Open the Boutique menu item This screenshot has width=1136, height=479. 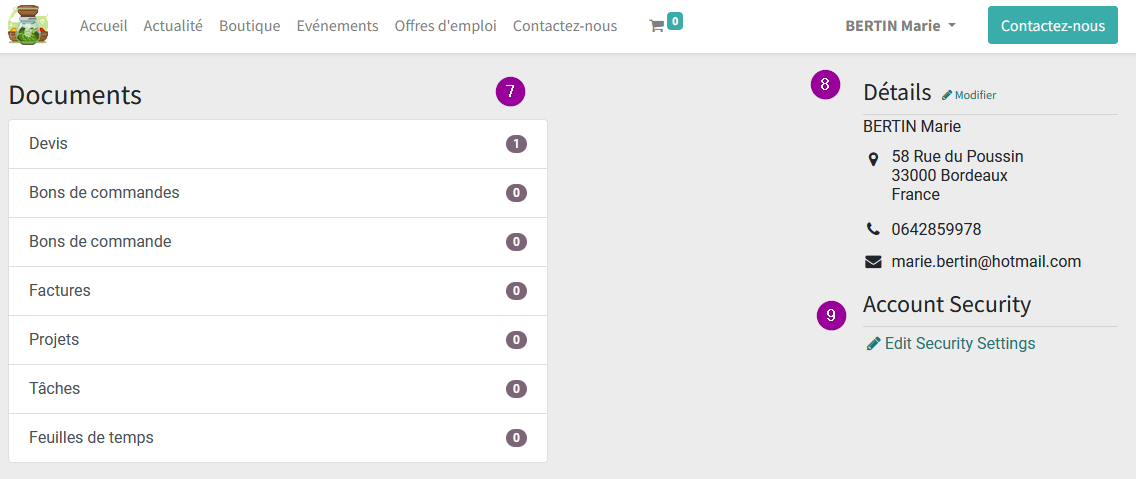(x=250, y=26)
